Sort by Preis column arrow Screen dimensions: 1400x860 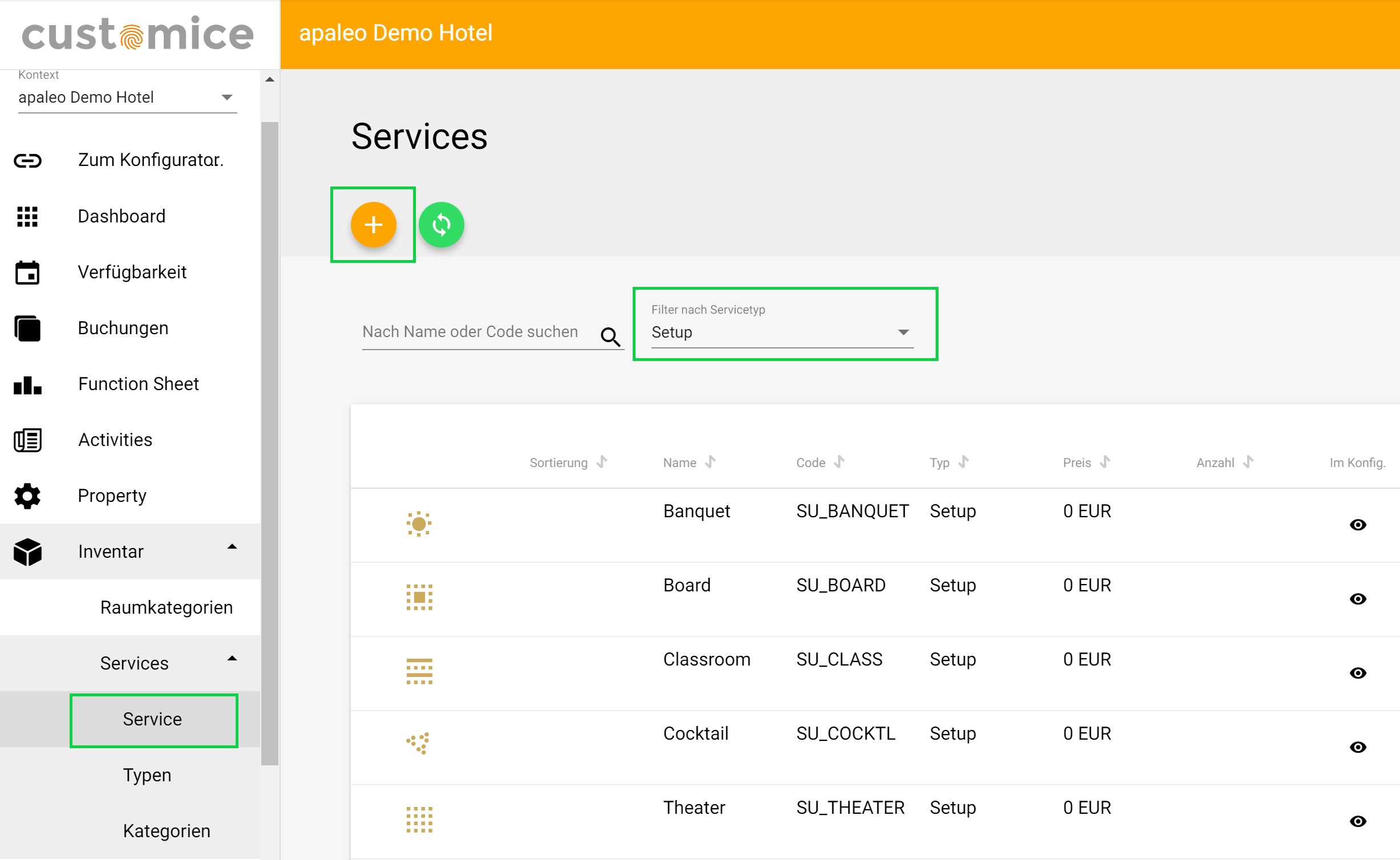[1105, 461]
